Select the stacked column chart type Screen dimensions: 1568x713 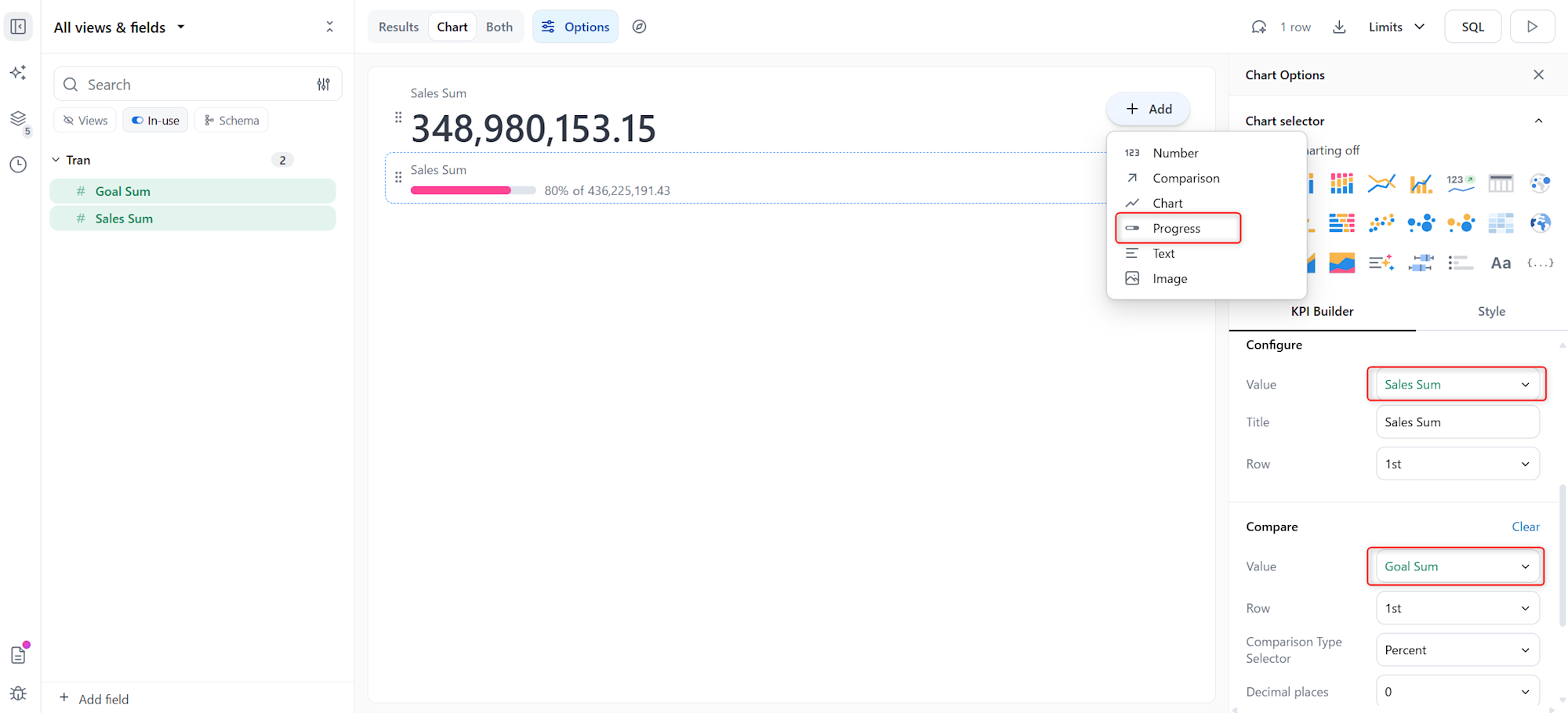(x=1341, y=183)
